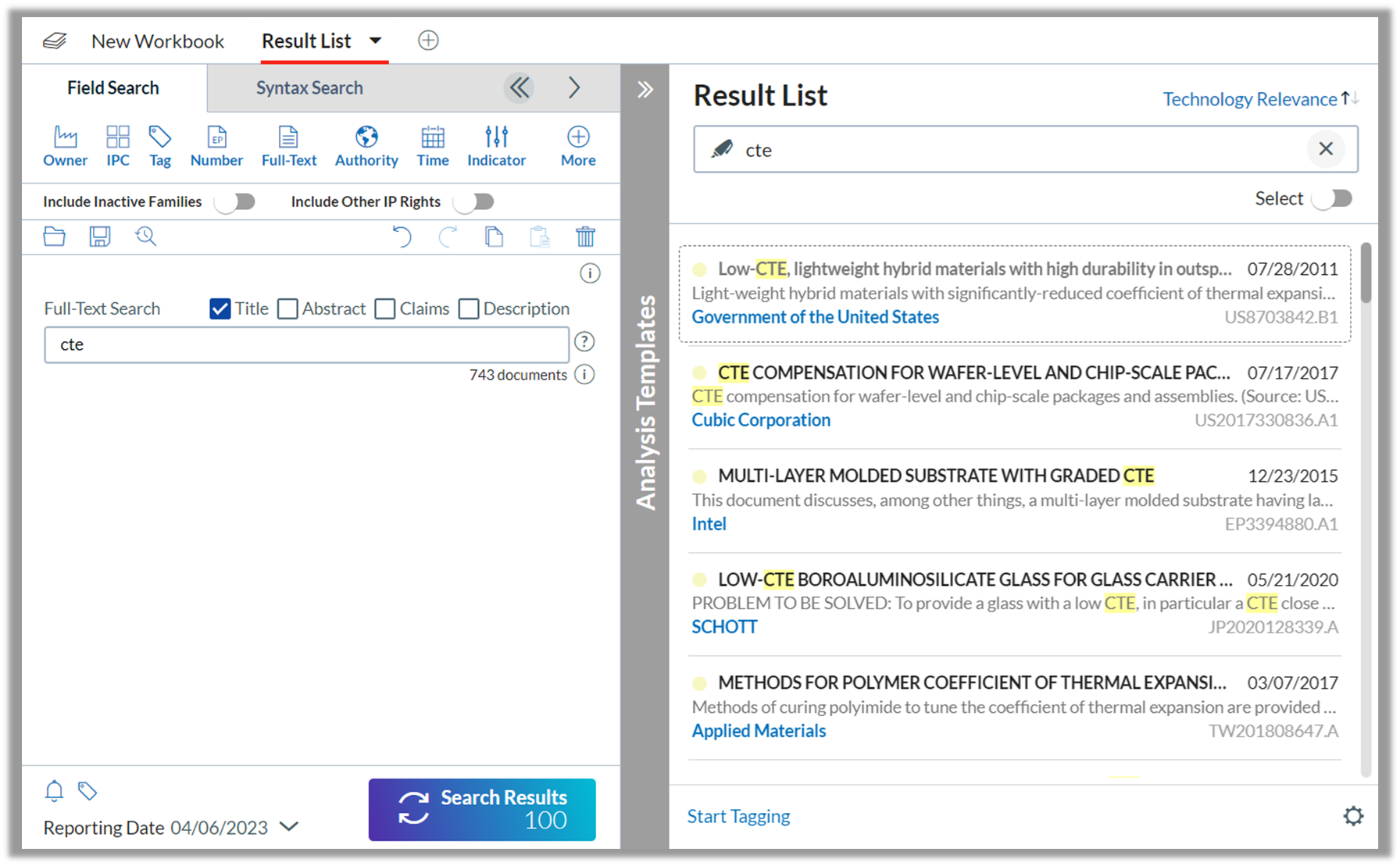Redo the search change
The width and height of the screenshot is (1400, 866).
click(448, 237)
